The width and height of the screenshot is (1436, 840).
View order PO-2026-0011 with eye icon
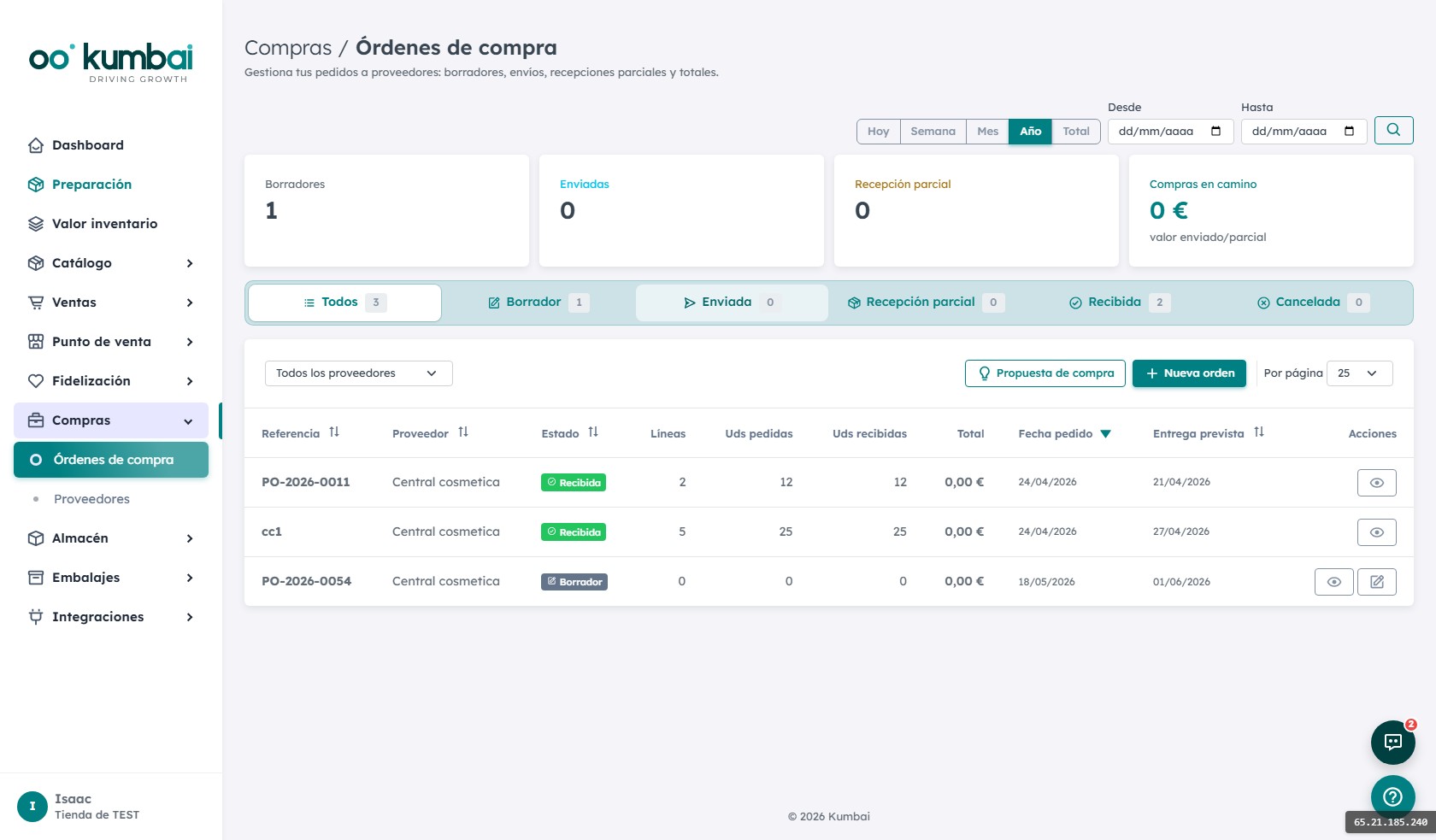(1377, 483)
